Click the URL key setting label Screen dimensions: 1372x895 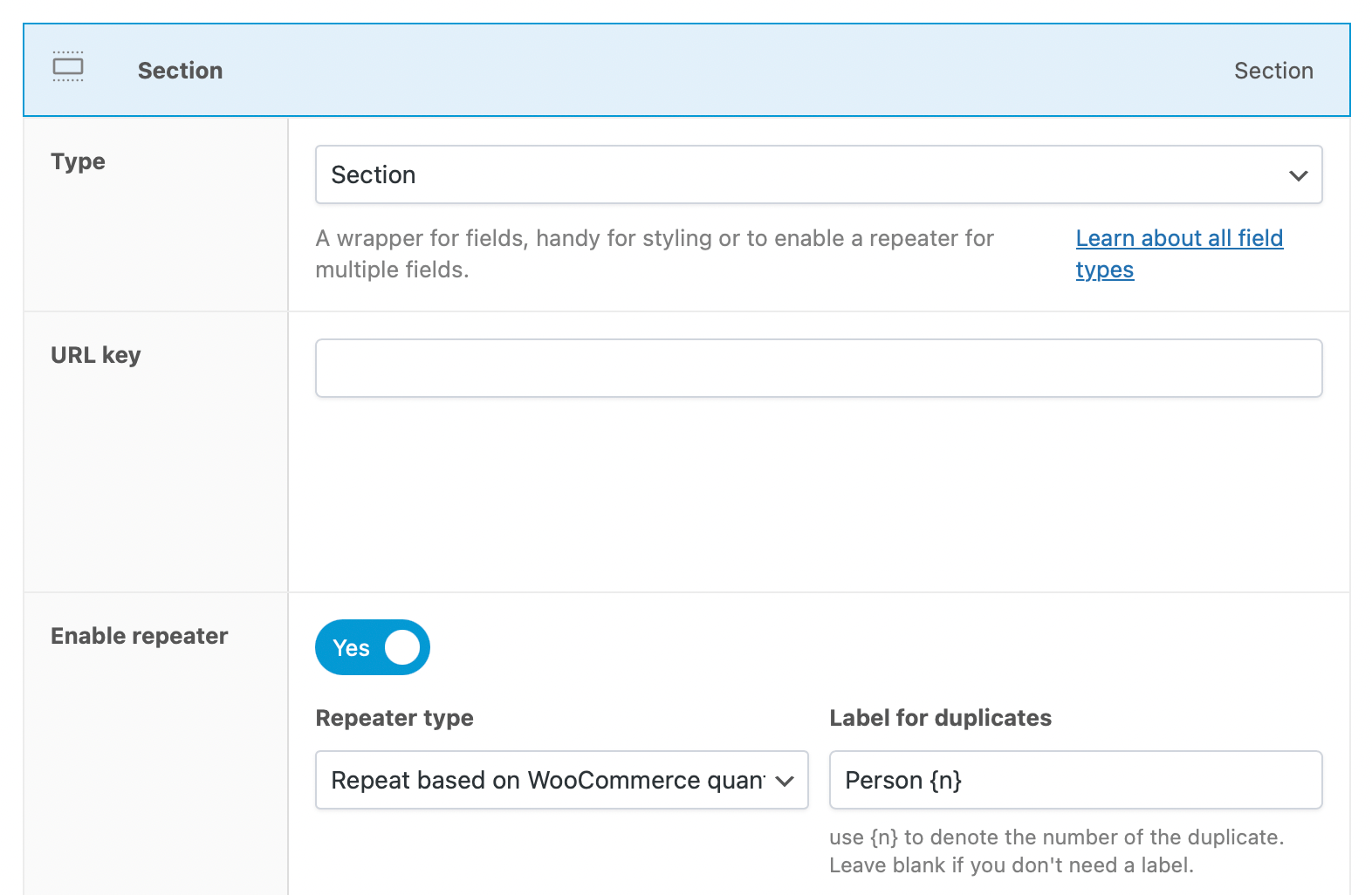(95, 355)
